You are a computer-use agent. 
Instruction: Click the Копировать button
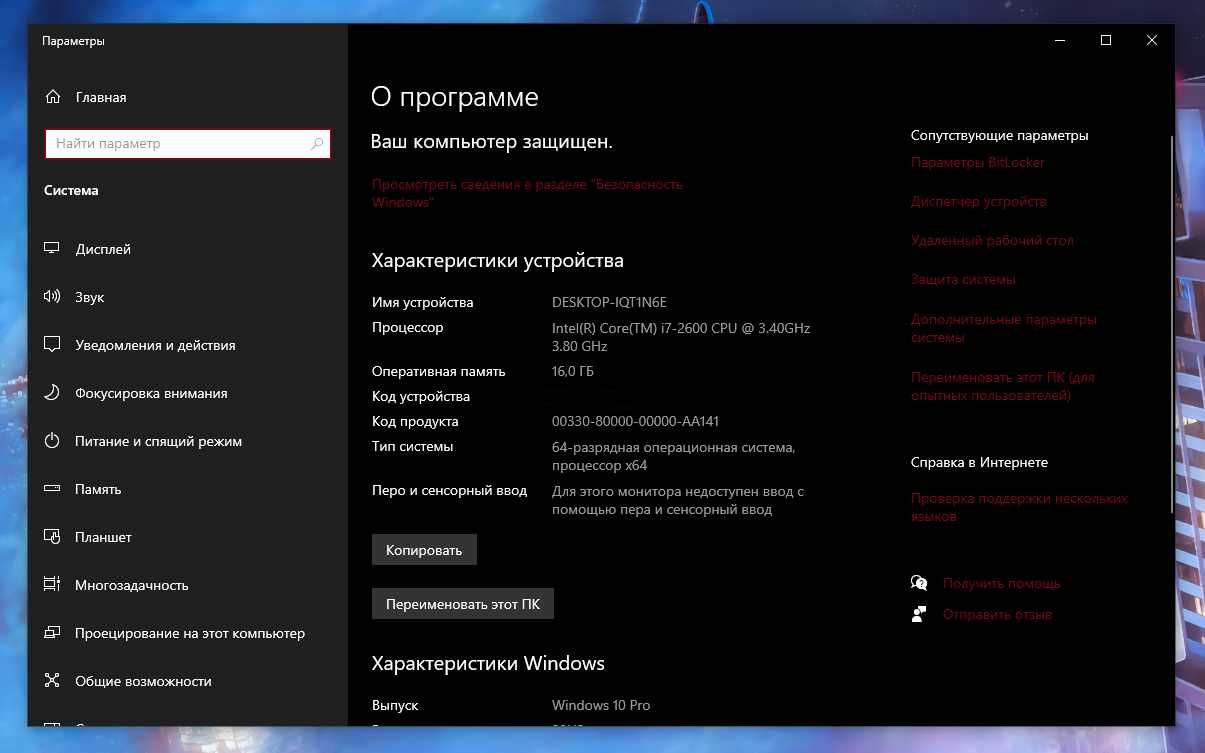[424, 550]
